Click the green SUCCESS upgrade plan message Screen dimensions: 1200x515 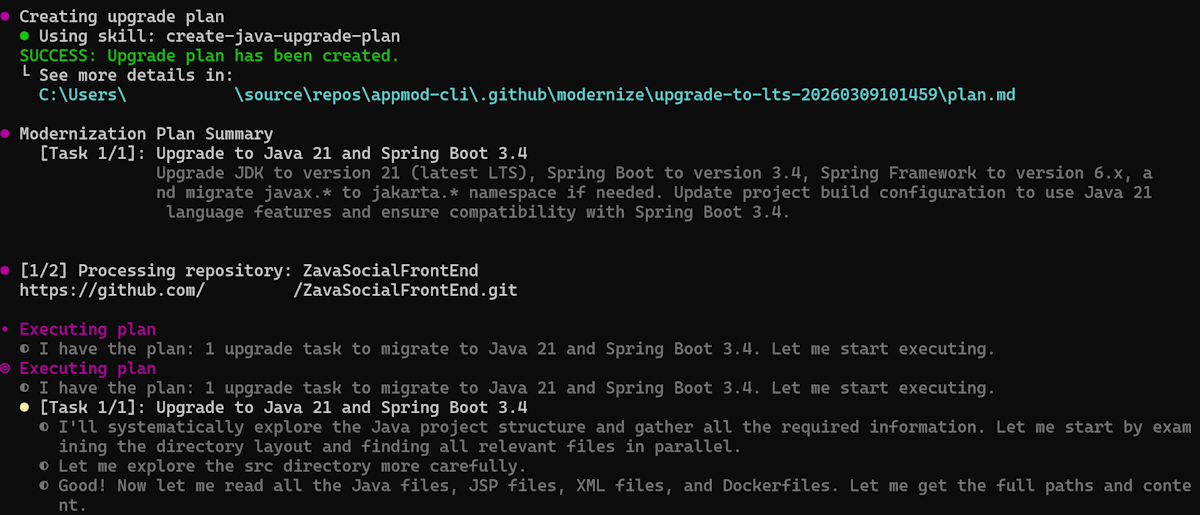pos(209,56)
